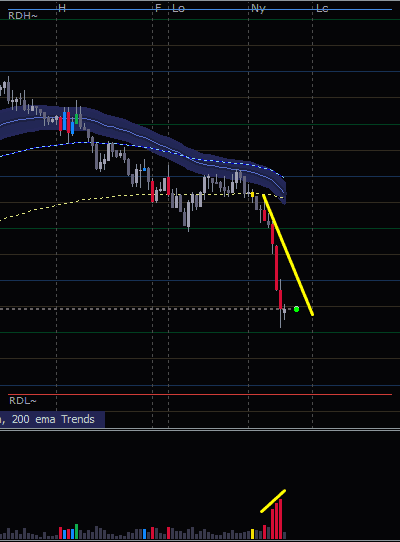Select the RDH~ level label
The height and width of the screenshot is (542, 400).
[x=22, y=16]
